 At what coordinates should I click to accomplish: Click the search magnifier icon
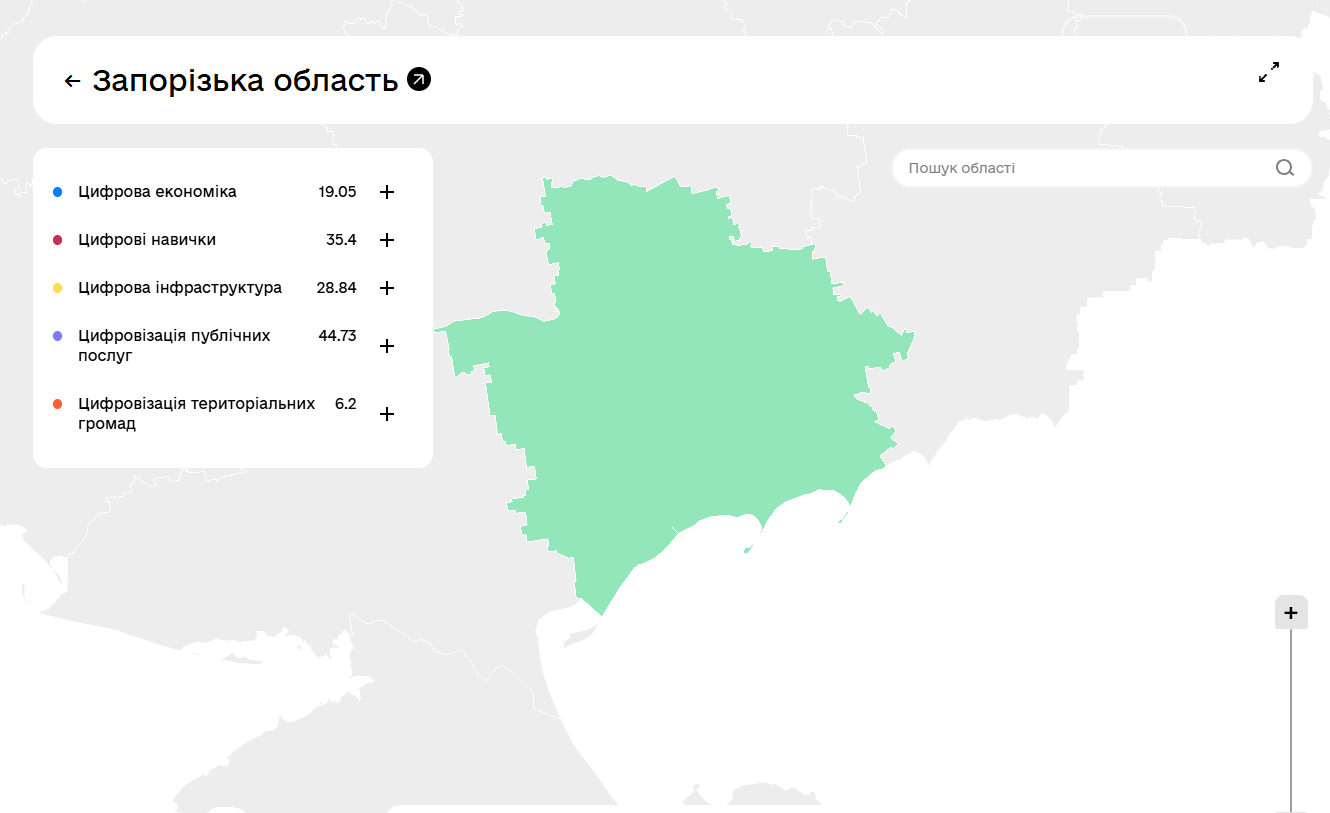click(x=1285, y=168)
